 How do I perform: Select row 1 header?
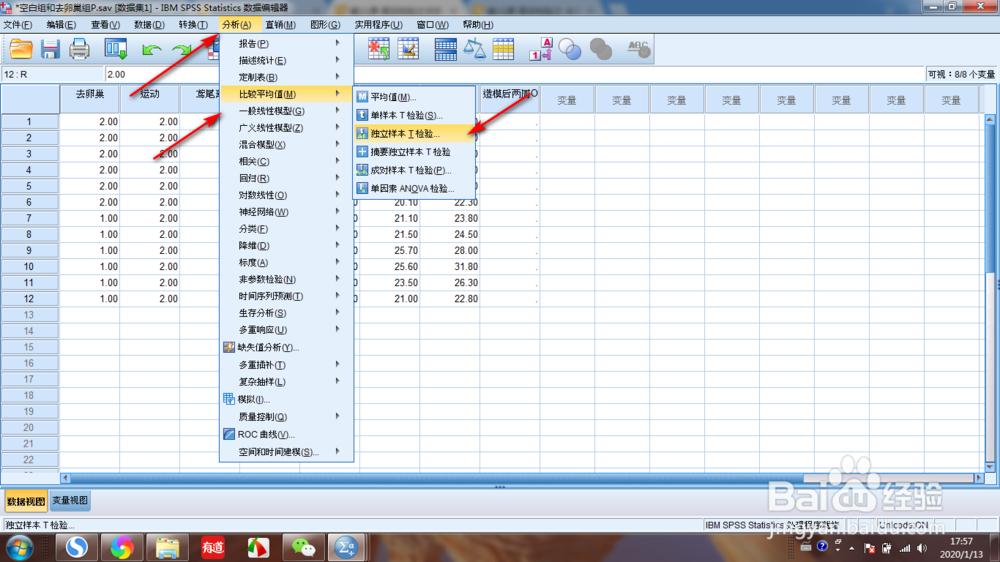tap(29, 121)
